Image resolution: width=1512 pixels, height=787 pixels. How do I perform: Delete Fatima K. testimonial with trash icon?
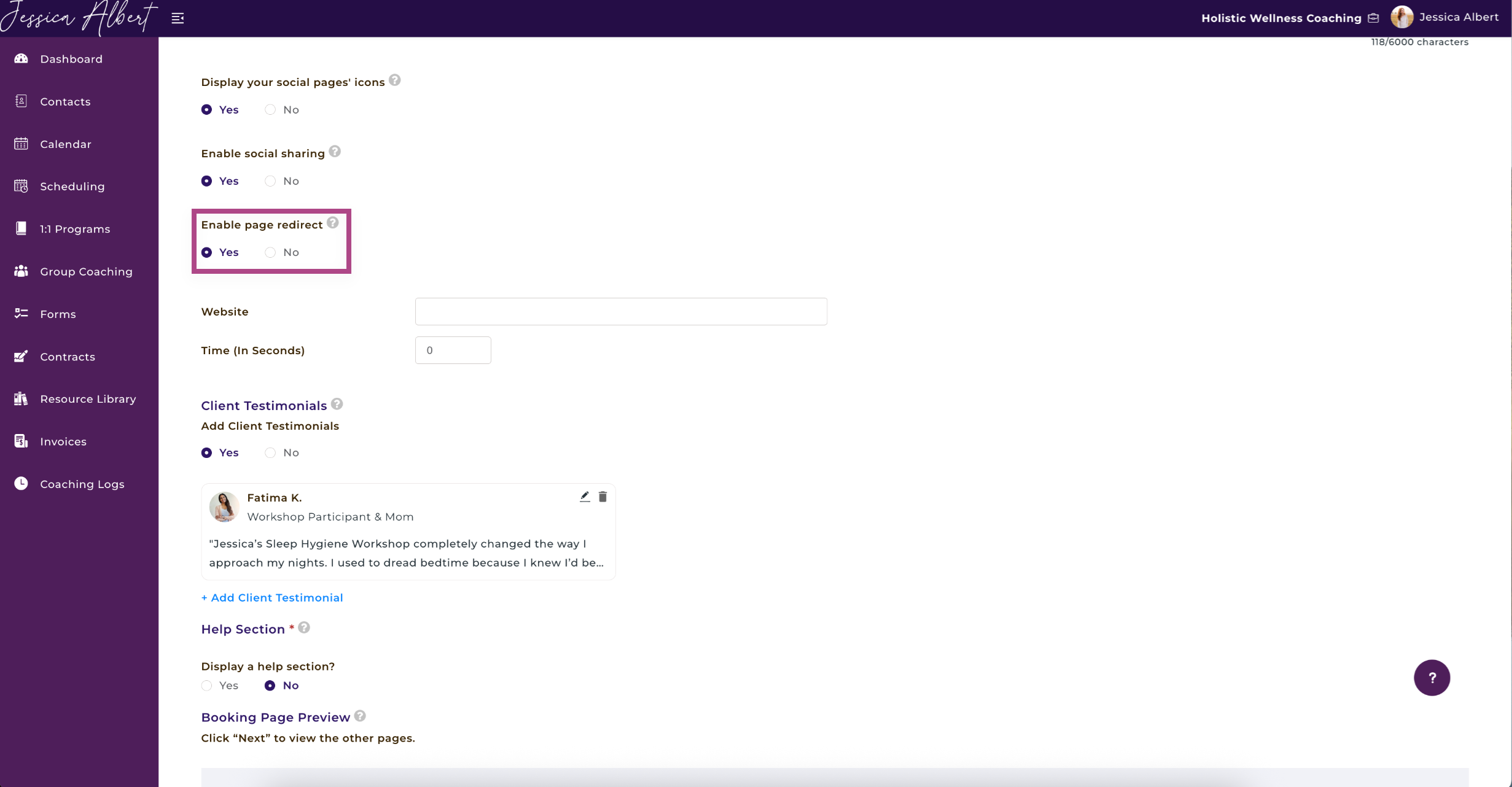coord(602,497)
